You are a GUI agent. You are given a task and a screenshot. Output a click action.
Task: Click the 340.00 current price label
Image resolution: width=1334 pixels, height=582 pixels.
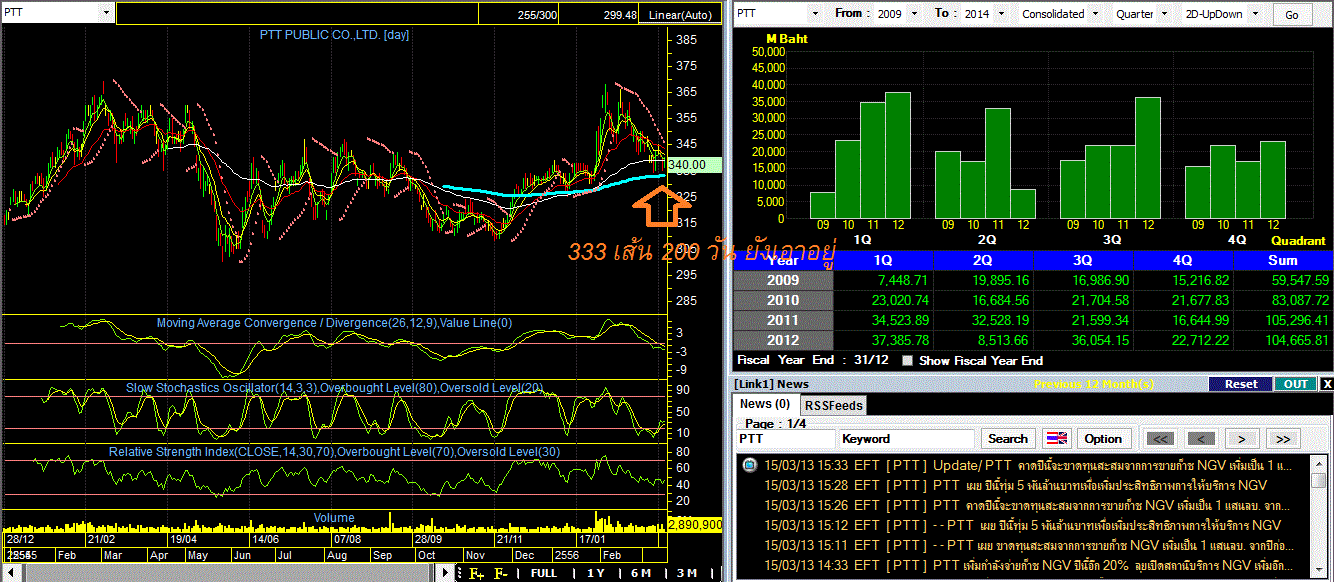(693, 164)
